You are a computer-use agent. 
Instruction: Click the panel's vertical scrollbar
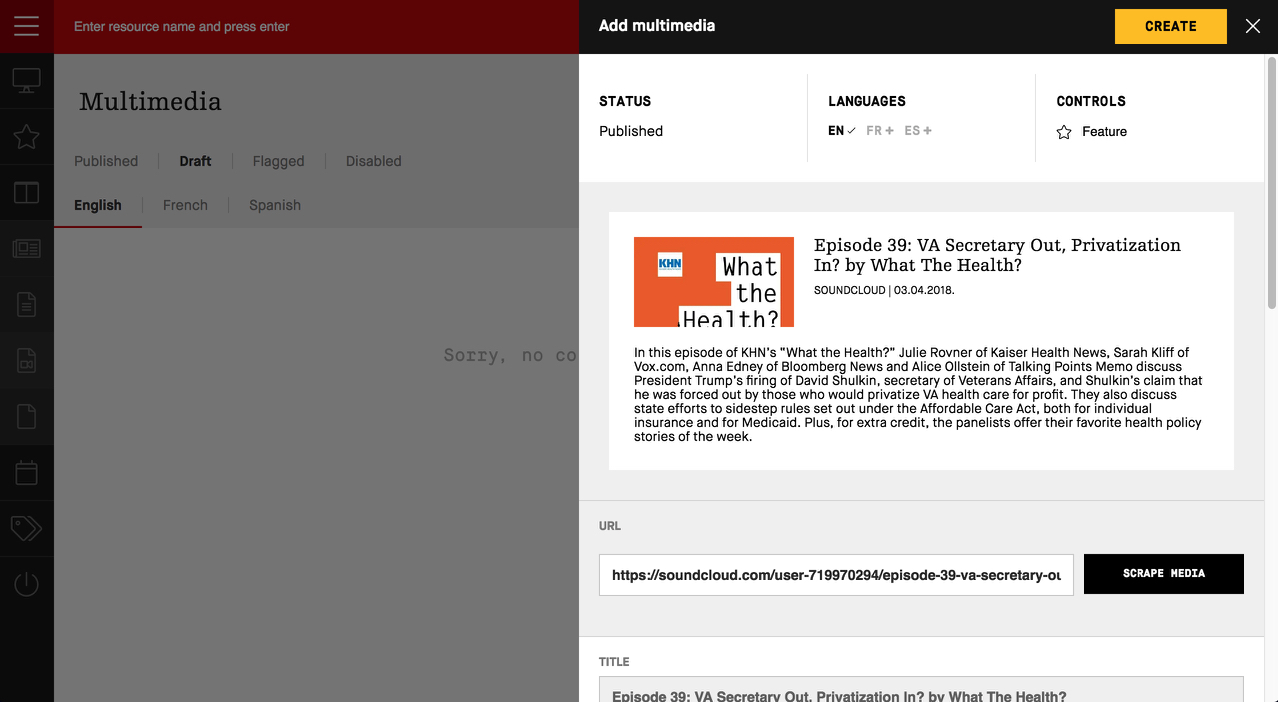tap(1272, 182)
